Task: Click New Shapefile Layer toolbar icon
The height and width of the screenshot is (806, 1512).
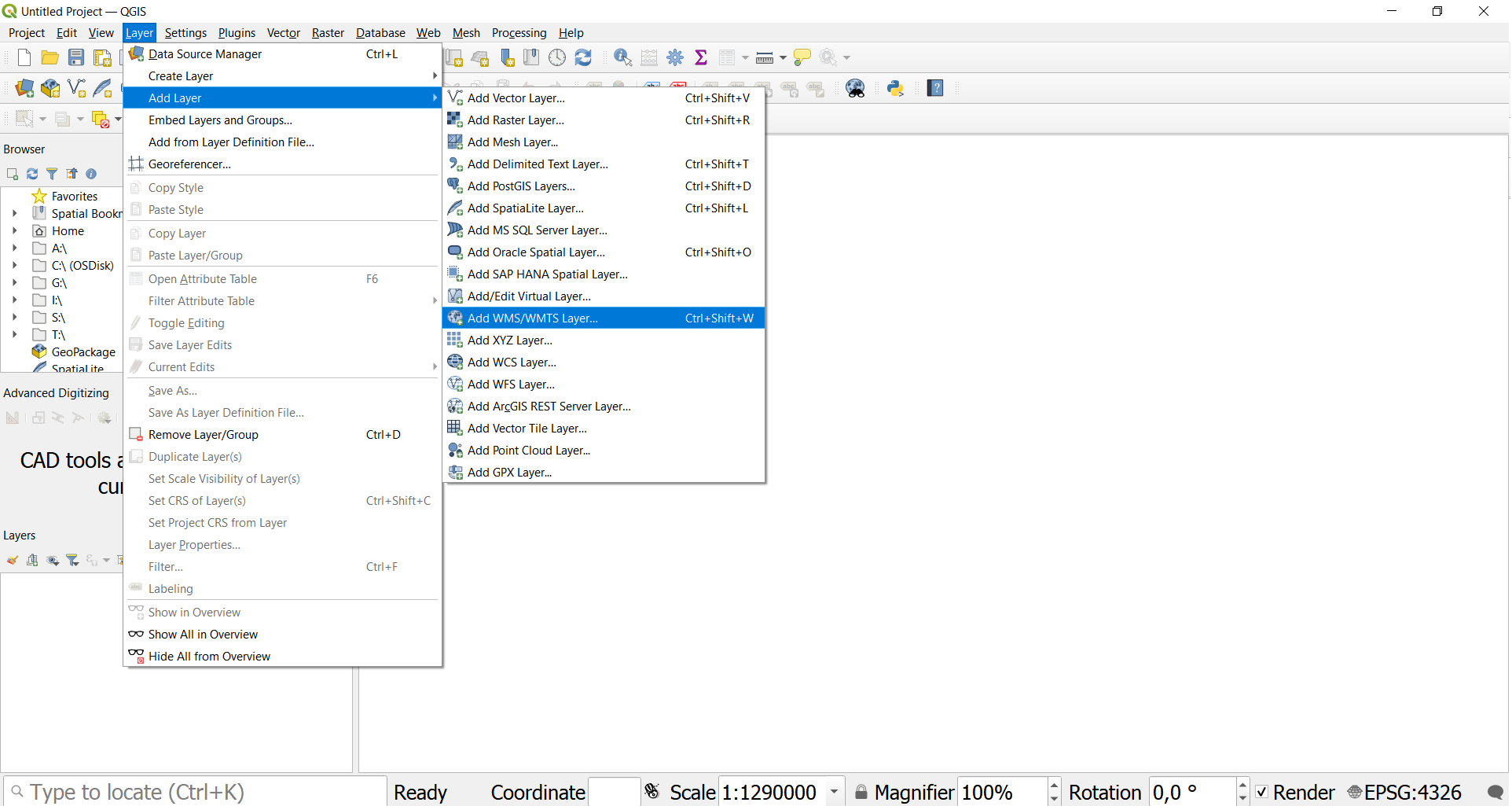Action: click(x=76, y=88)
